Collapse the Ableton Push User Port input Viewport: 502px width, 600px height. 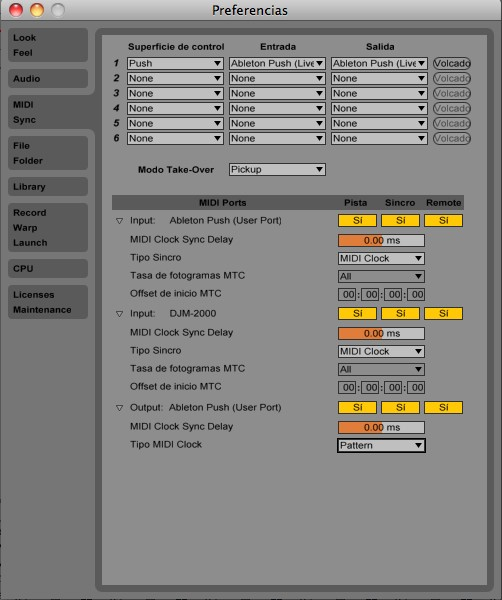(119, 221)
